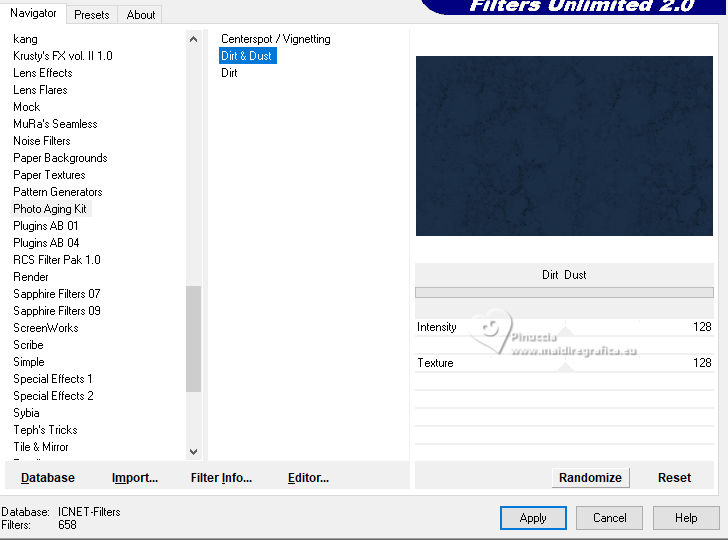Select the Dirt filter

pyautogui.click(x=229, y=73)
